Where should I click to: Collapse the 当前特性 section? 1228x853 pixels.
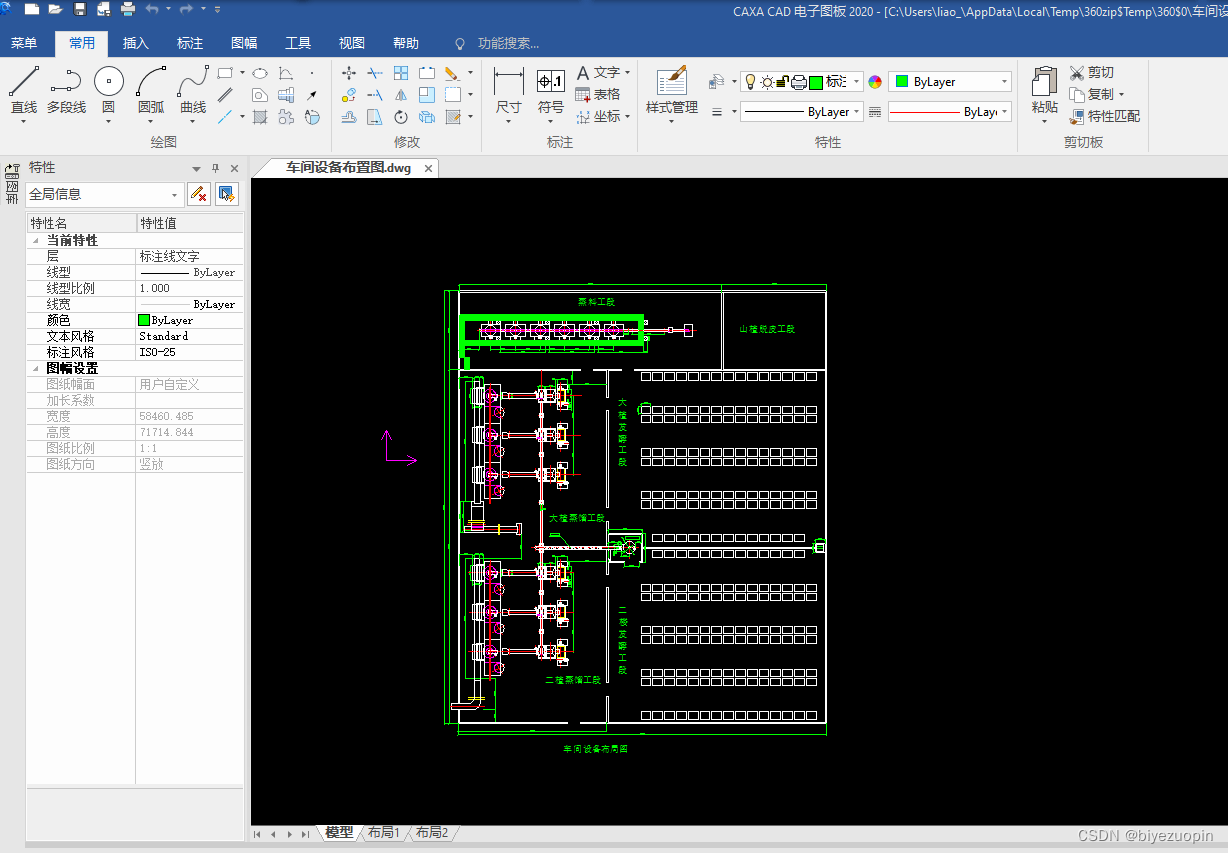(x=37, y=241)
